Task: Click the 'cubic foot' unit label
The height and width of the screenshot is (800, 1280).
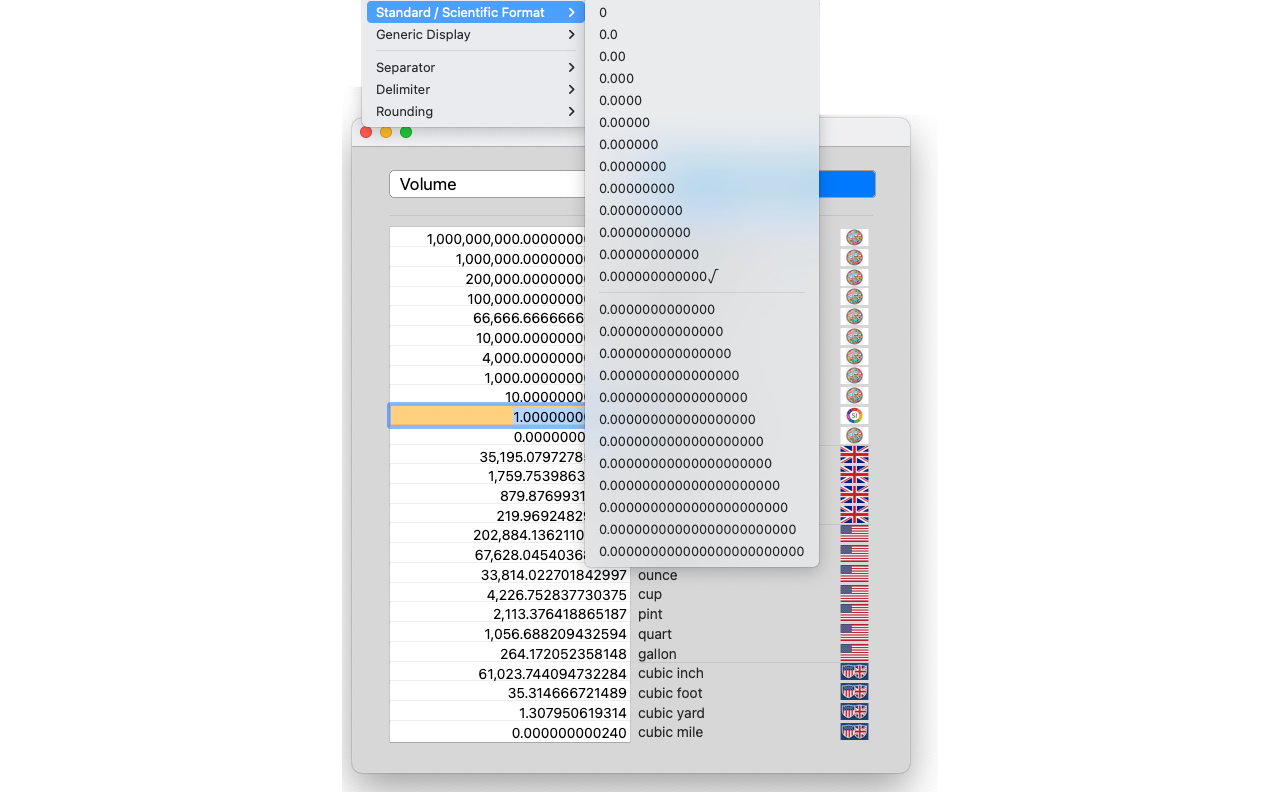Action: click(x=670, y=693)
